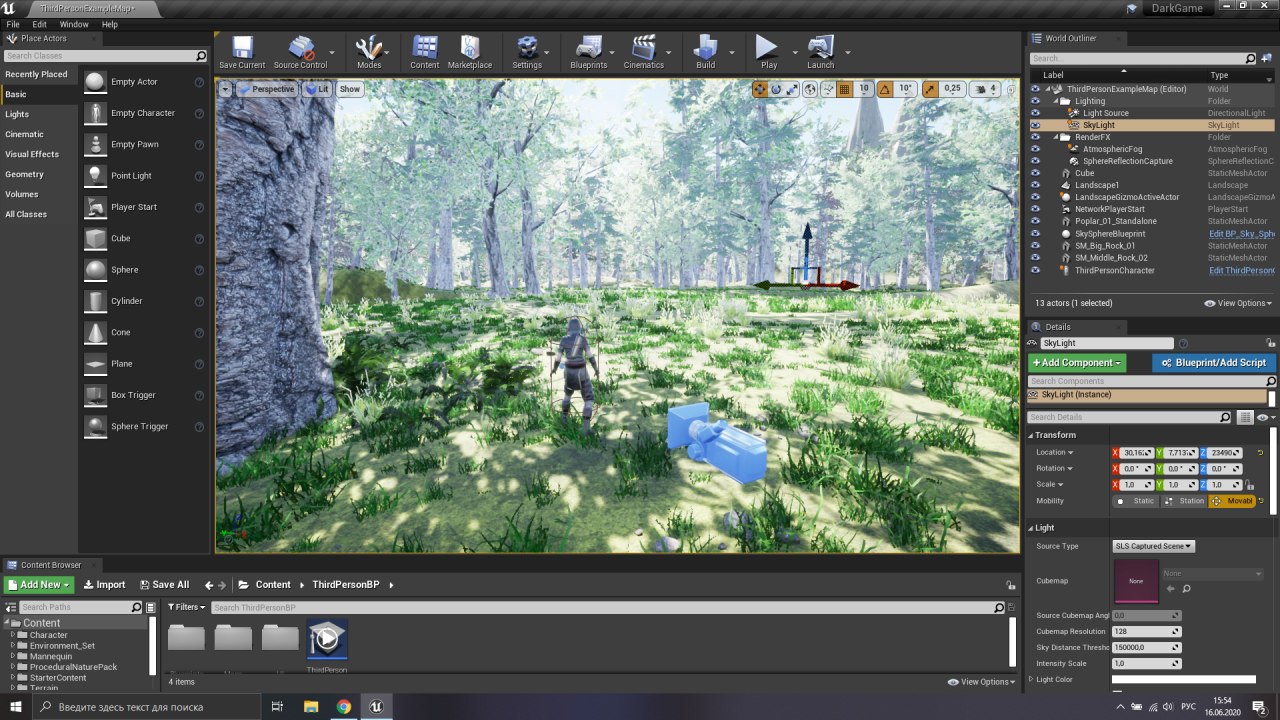Set Mobility to Stationary

coord(1183,501)
